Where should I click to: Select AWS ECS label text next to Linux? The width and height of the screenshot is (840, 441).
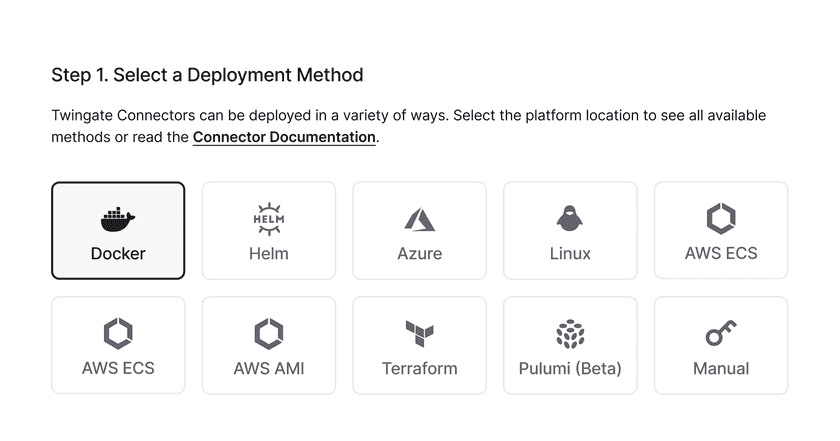[721, 254]
